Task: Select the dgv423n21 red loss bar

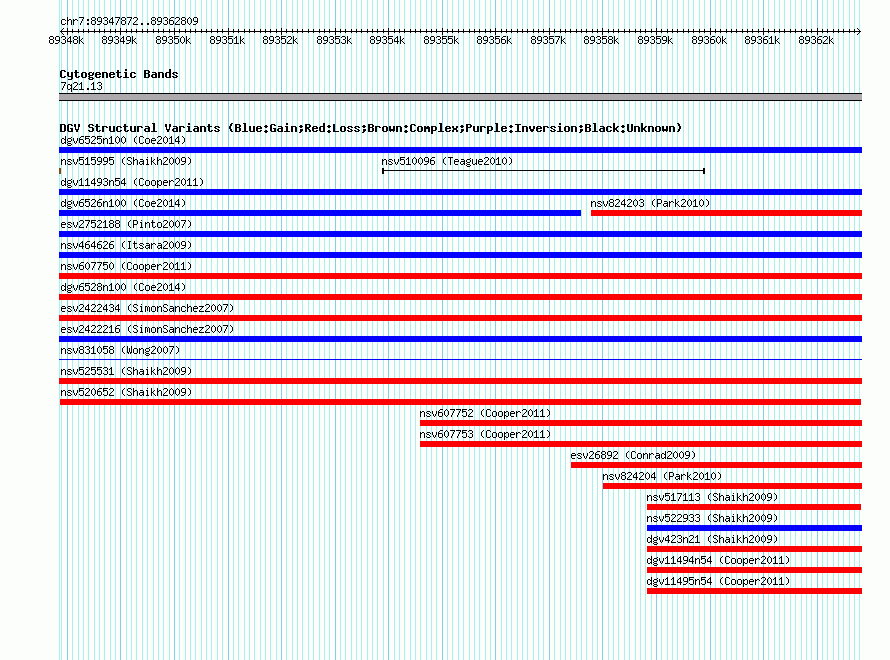Action: point(754,549)
